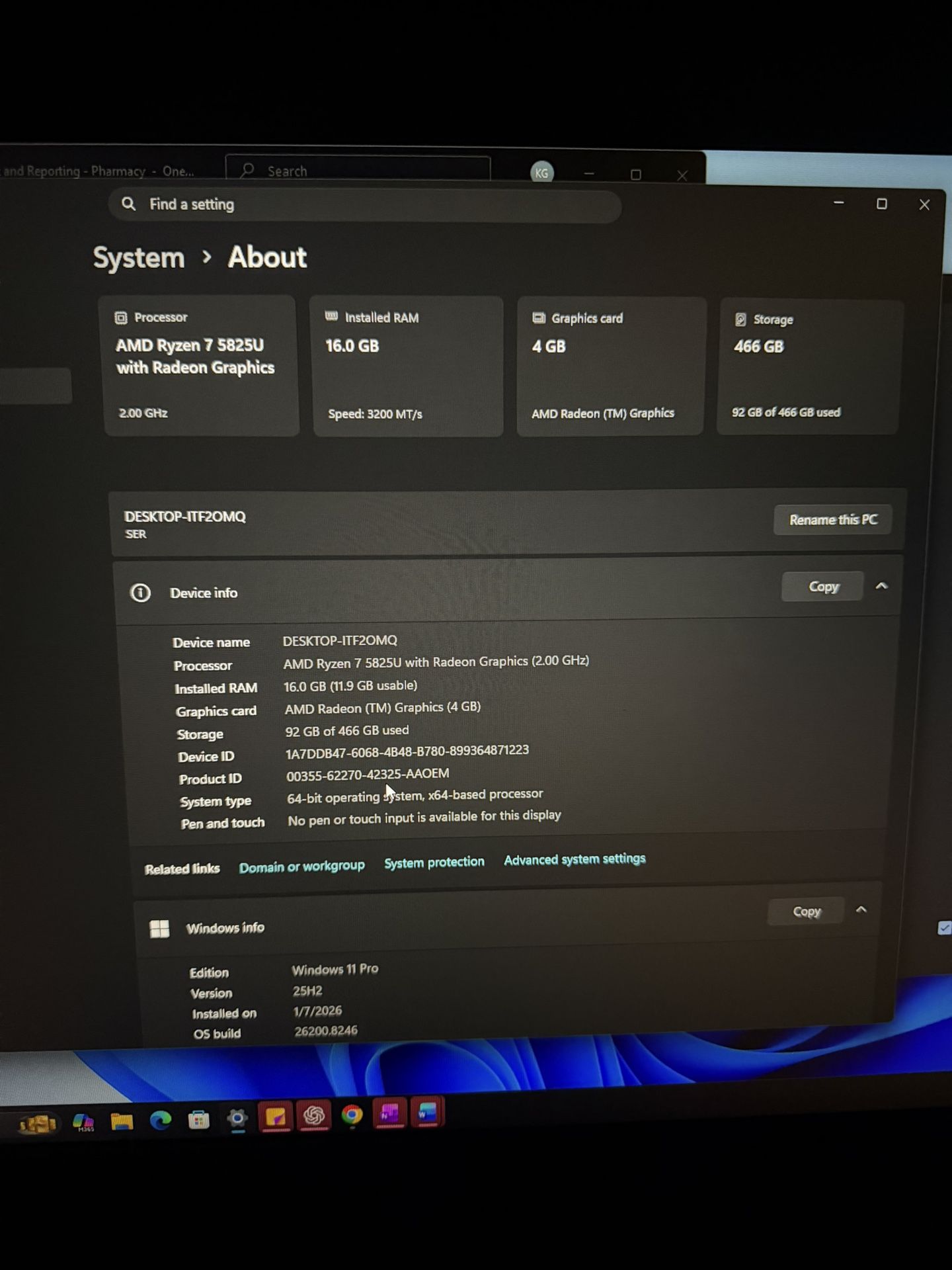Click the Installed RAM memory icon
Viewport: 952px width, 1270px height.
[x=331, y=317]
